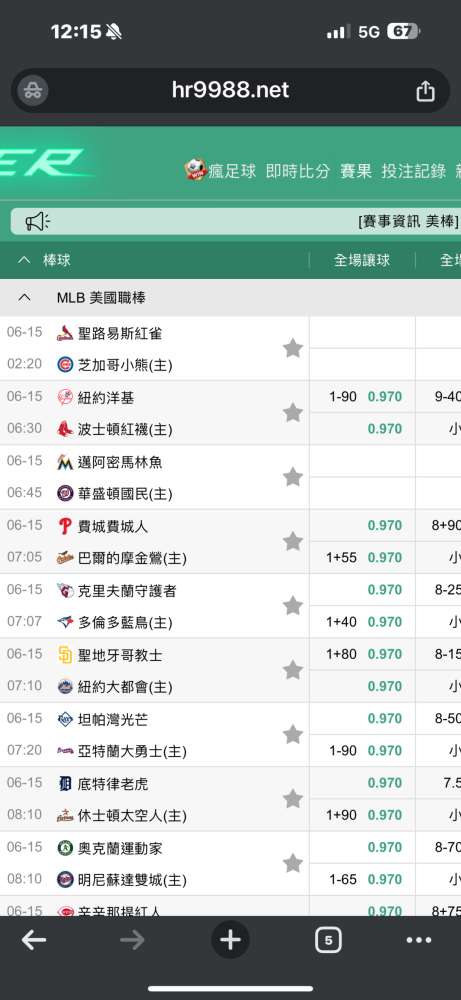
Task: Open the 即時比分 menu item
Action: pyautogui.click(x=298, y=171)
